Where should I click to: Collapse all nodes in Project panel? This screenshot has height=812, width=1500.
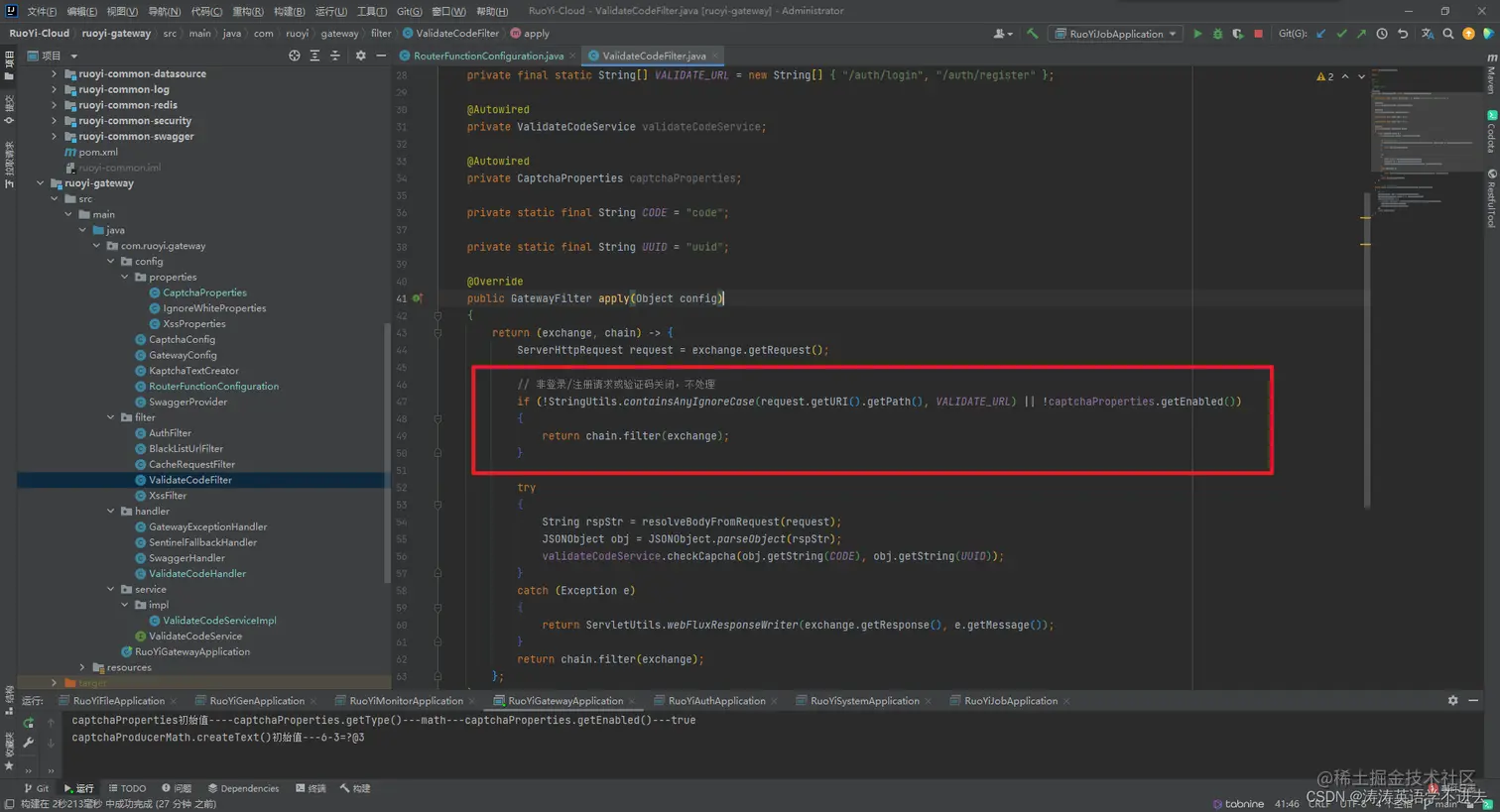[x=334, y=56]
